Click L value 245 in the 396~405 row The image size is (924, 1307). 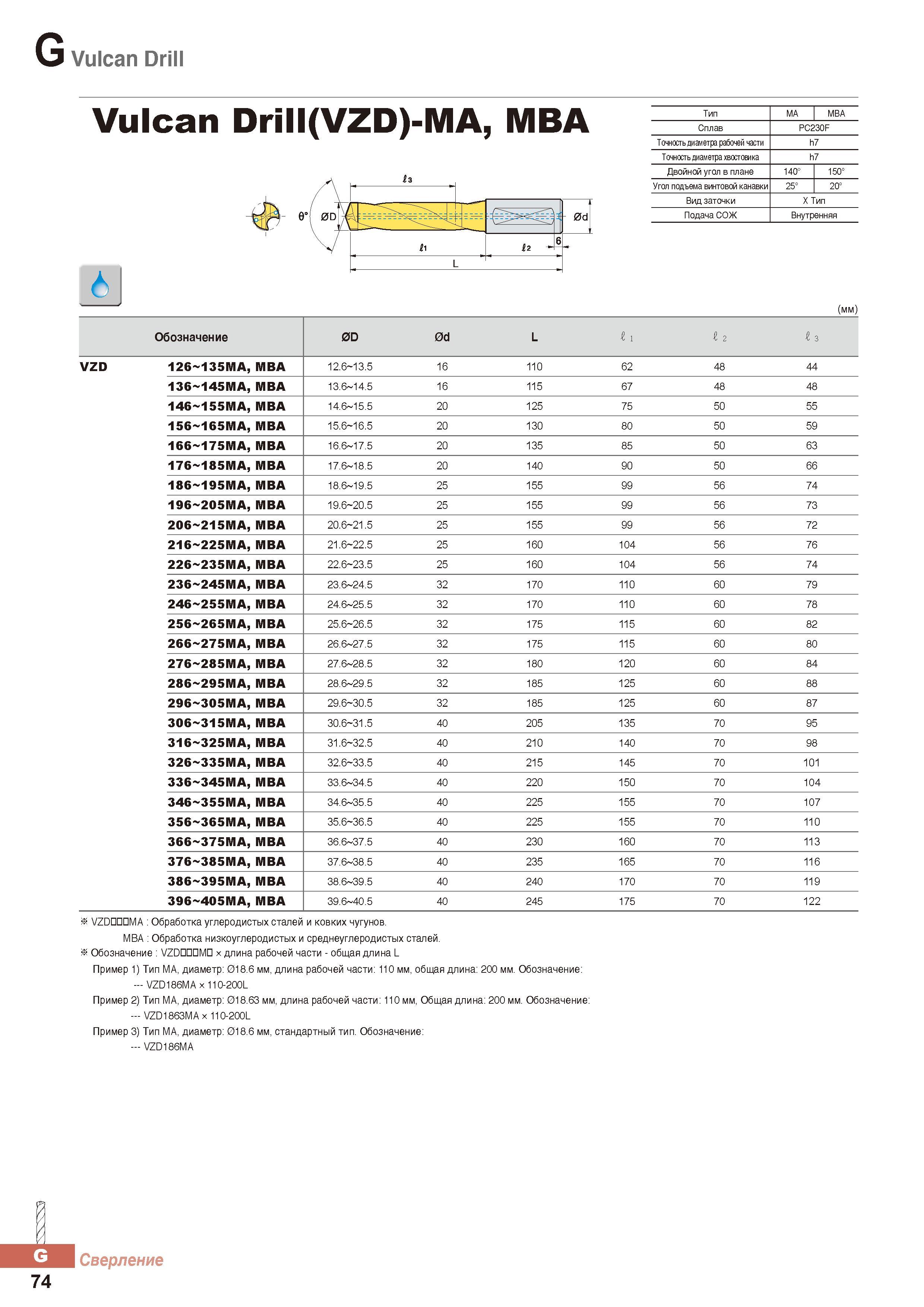coord(534,901)
